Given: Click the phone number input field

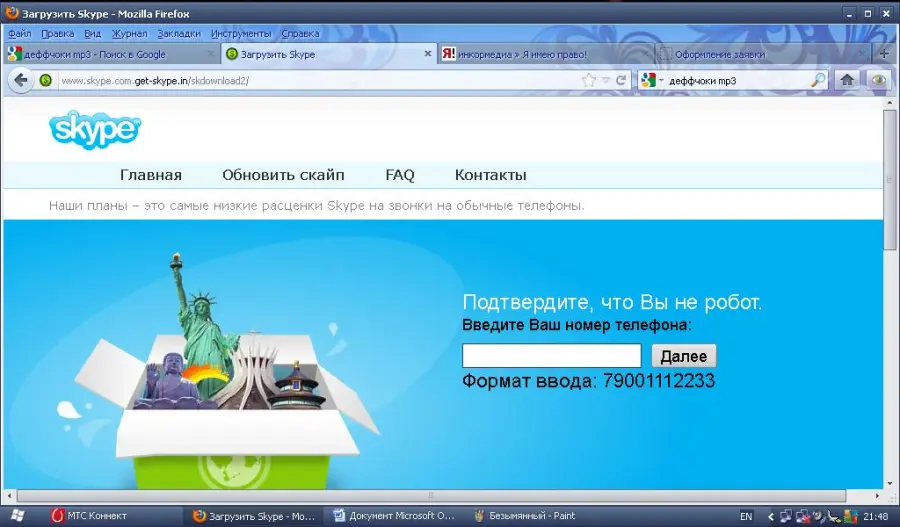Looking at the screenshot, I should [552, 356].
